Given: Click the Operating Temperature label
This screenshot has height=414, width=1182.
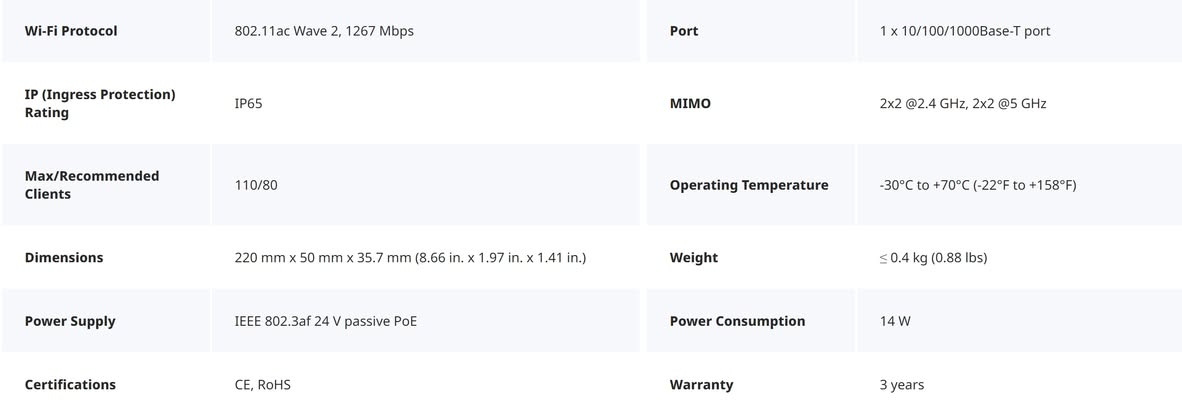Looking at the screenshot, I should click(749, 185).
